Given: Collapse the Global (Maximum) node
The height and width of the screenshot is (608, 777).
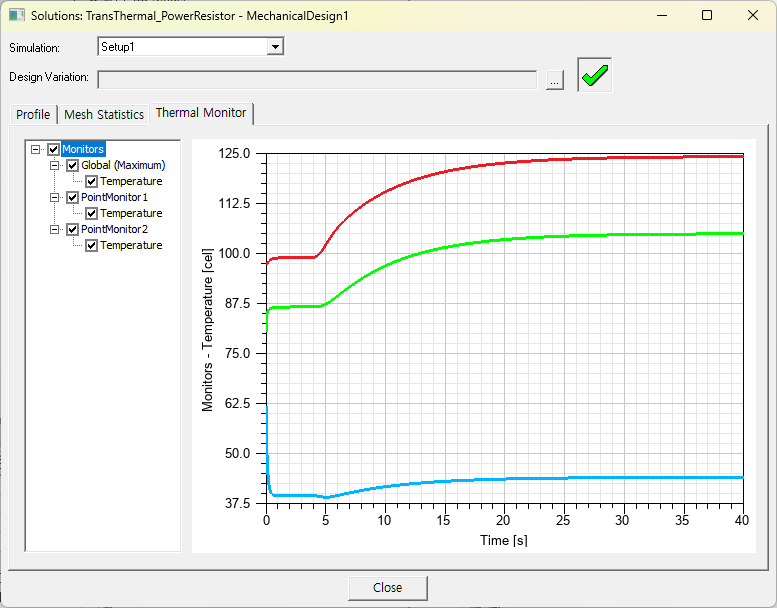Looking at the screenshot, I should [x=55, y=165].
